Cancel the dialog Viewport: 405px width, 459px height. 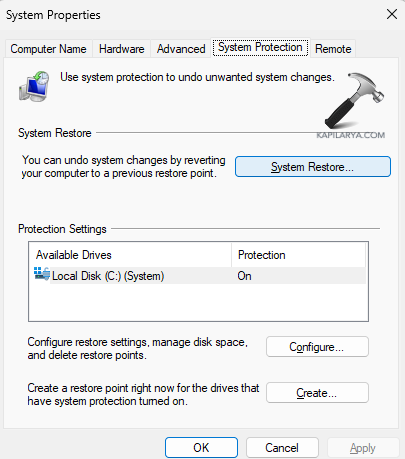pyautogui.click(x=282, y=448)
